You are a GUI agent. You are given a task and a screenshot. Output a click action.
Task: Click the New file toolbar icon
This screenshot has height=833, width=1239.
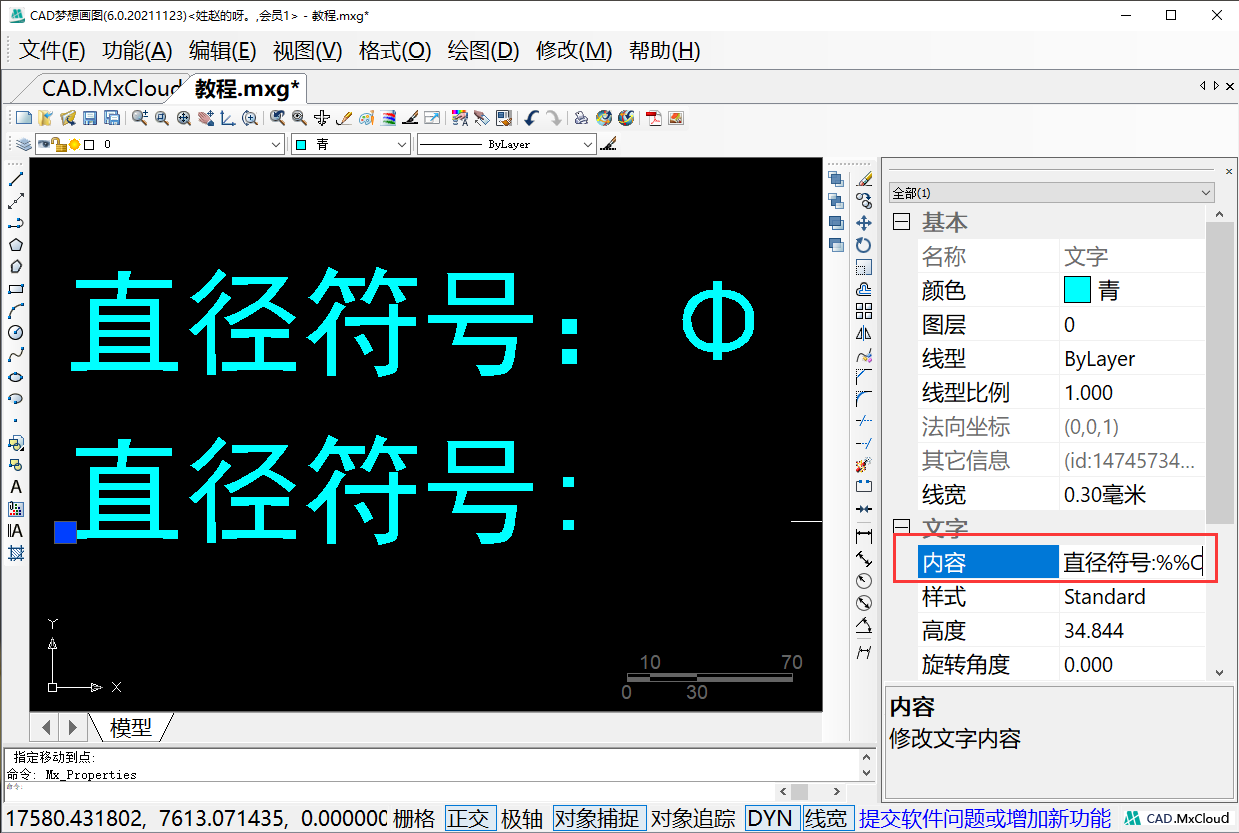pyautogui.click(x=24, y=118)
